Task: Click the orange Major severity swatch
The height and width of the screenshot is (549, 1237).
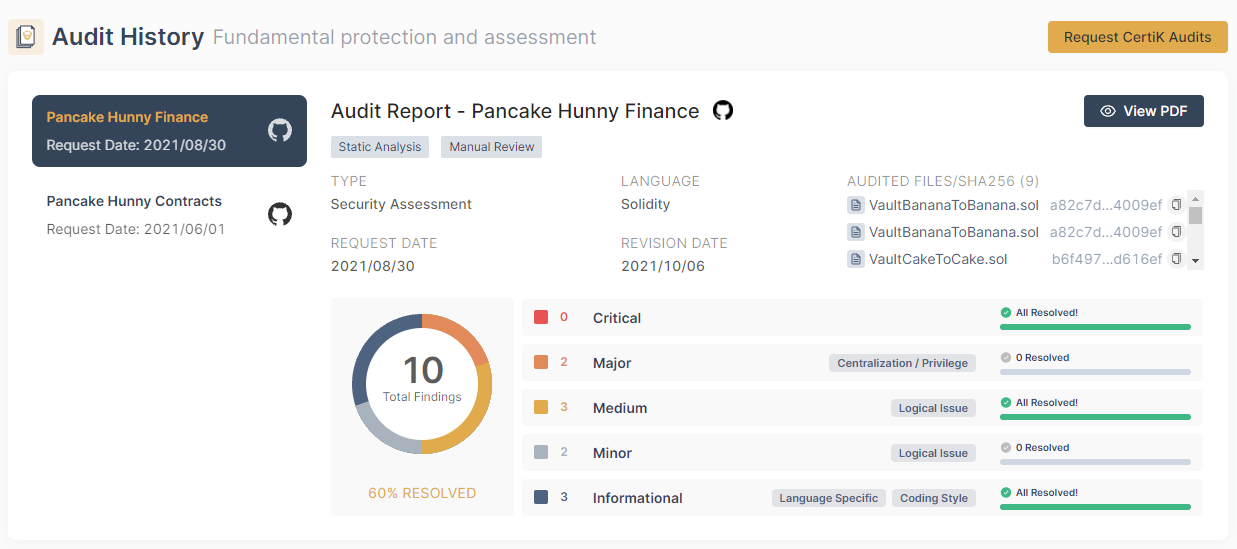Action: click(x=541, y=362)
